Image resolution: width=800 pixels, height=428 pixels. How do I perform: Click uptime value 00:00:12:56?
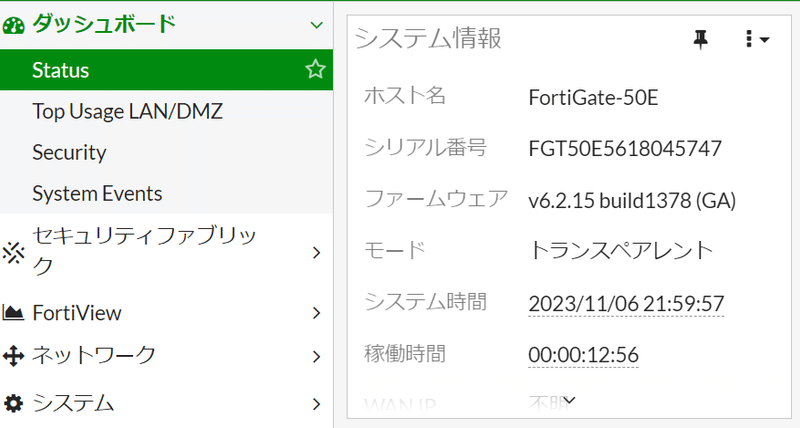pyautogui.click(x=583, y=355)
